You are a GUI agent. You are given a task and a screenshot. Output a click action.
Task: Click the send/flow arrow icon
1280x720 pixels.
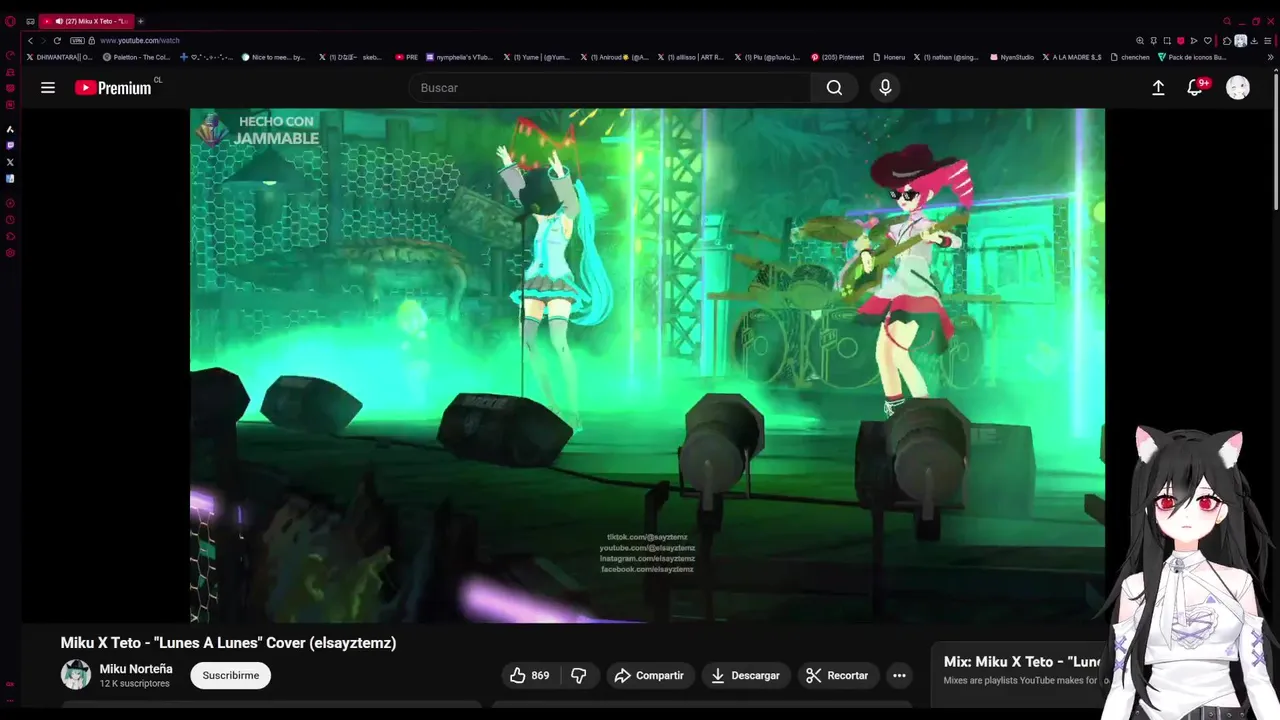tap(1194, 41)
